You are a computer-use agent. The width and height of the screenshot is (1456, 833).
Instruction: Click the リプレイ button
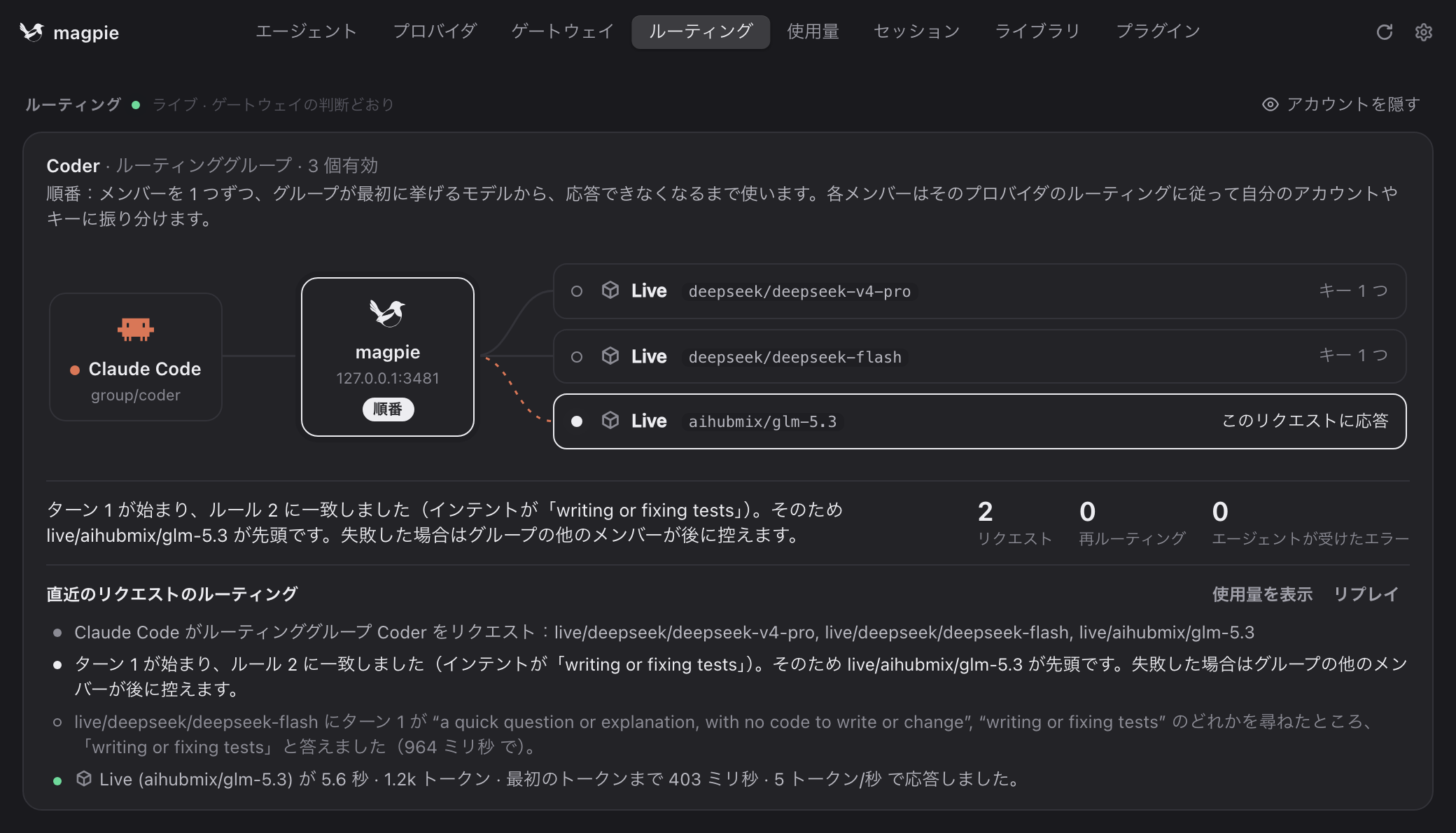coord(1366,594)
